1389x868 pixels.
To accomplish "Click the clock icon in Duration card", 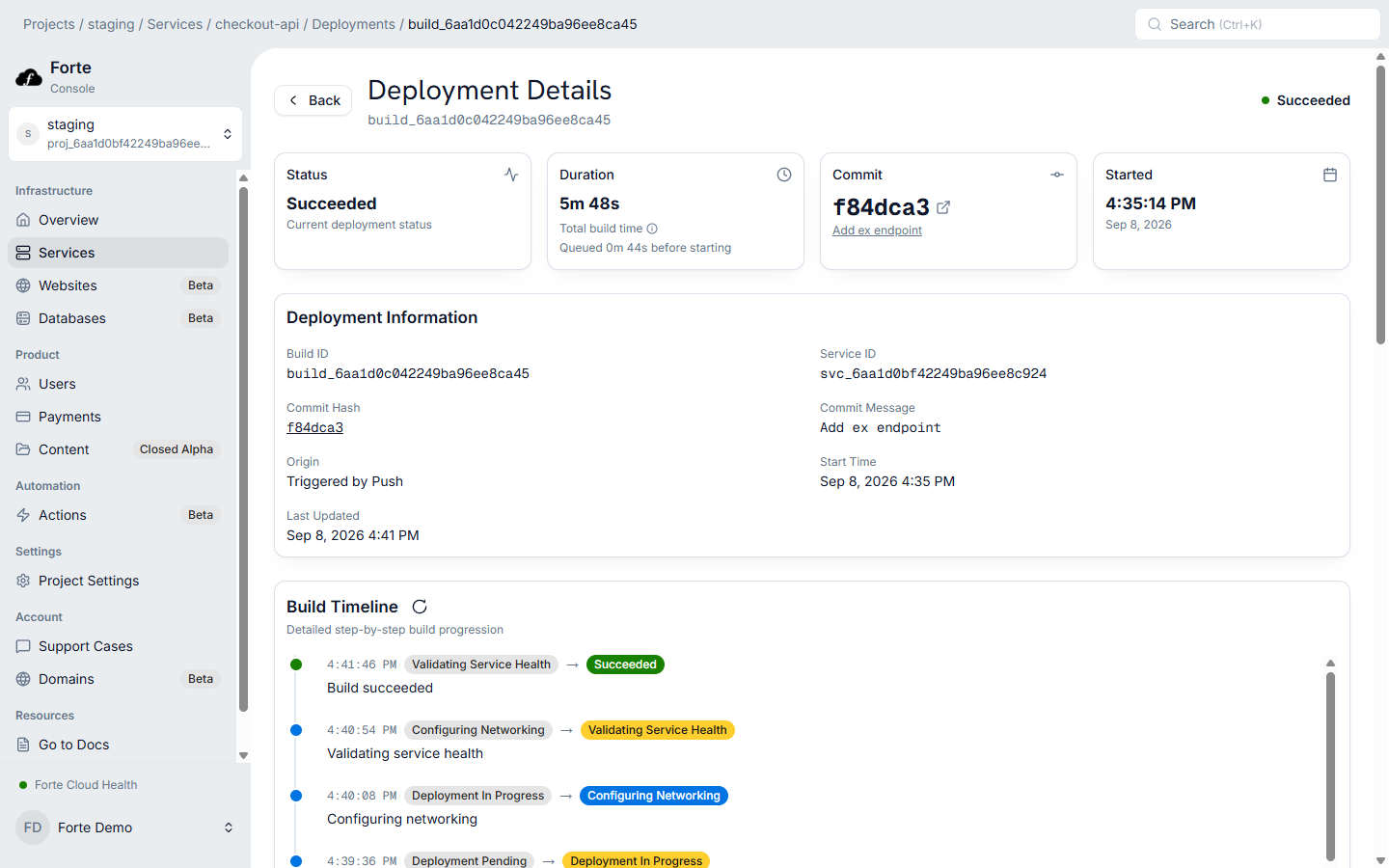I will point(784,175).
